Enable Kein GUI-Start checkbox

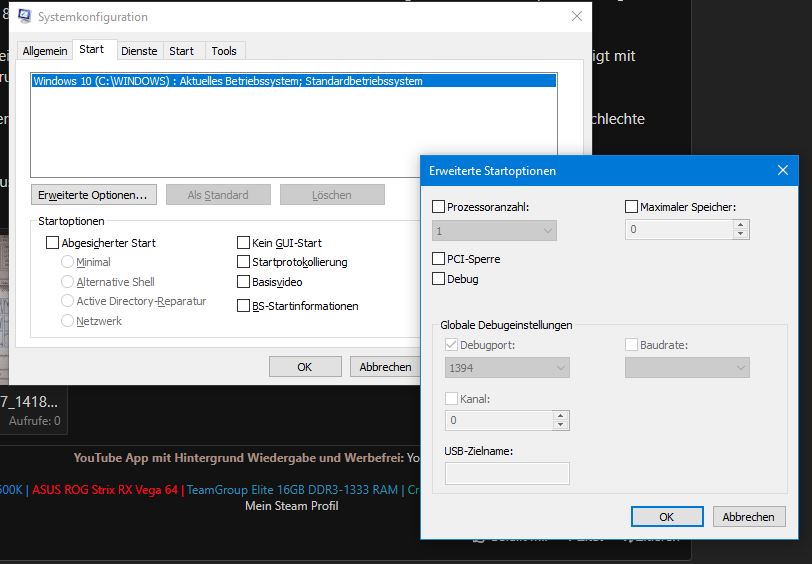(243, 243)
